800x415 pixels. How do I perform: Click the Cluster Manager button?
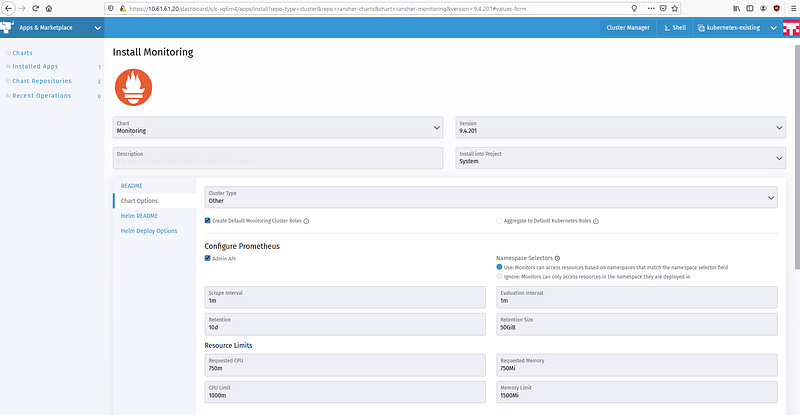point(628,28)
